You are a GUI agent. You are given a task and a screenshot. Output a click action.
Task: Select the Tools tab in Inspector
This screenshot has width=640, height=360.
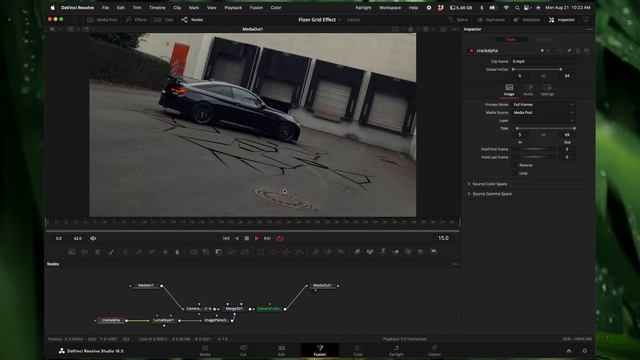(x=511, y=40)
